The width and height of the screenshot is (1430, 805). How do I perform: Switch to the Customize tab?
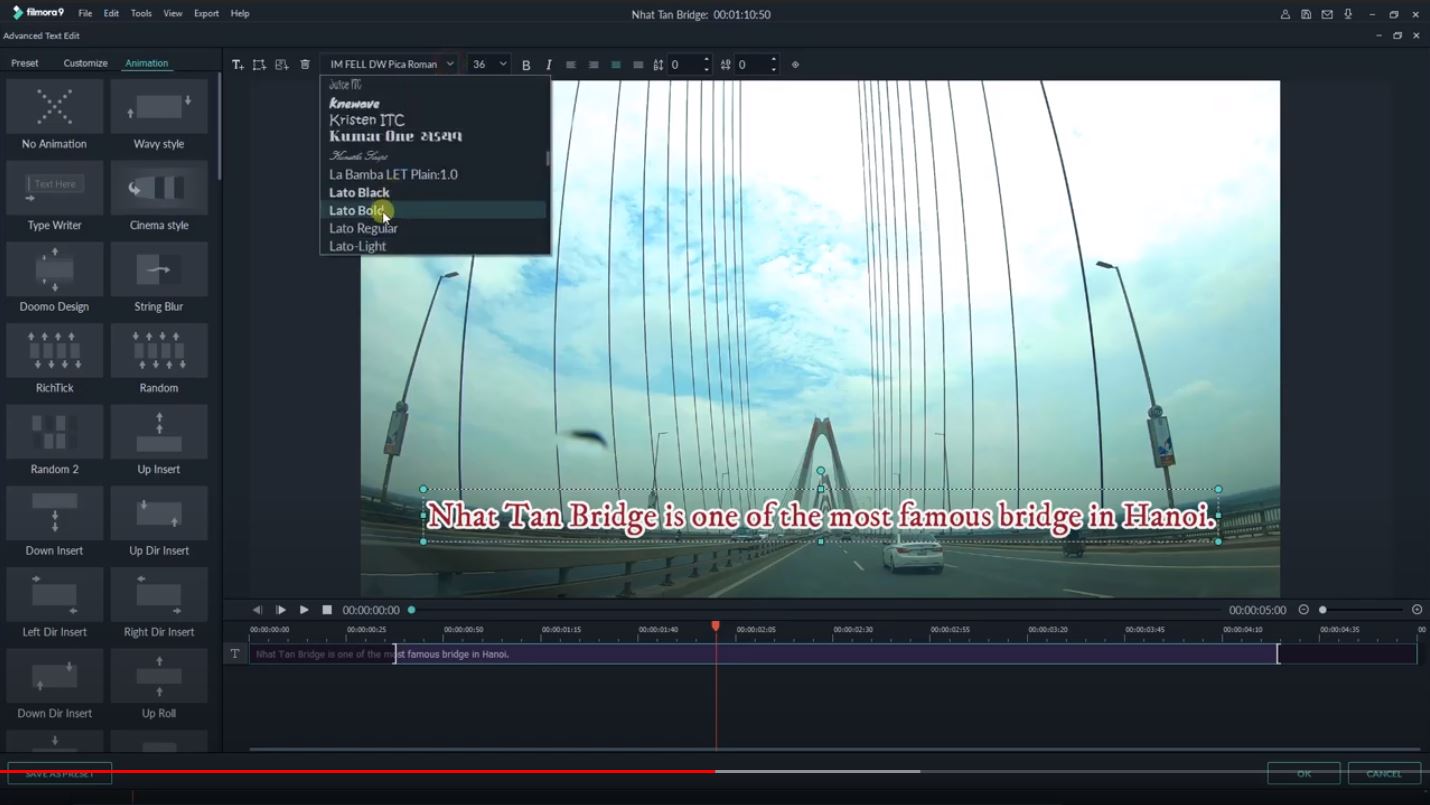tap(85, 62)
